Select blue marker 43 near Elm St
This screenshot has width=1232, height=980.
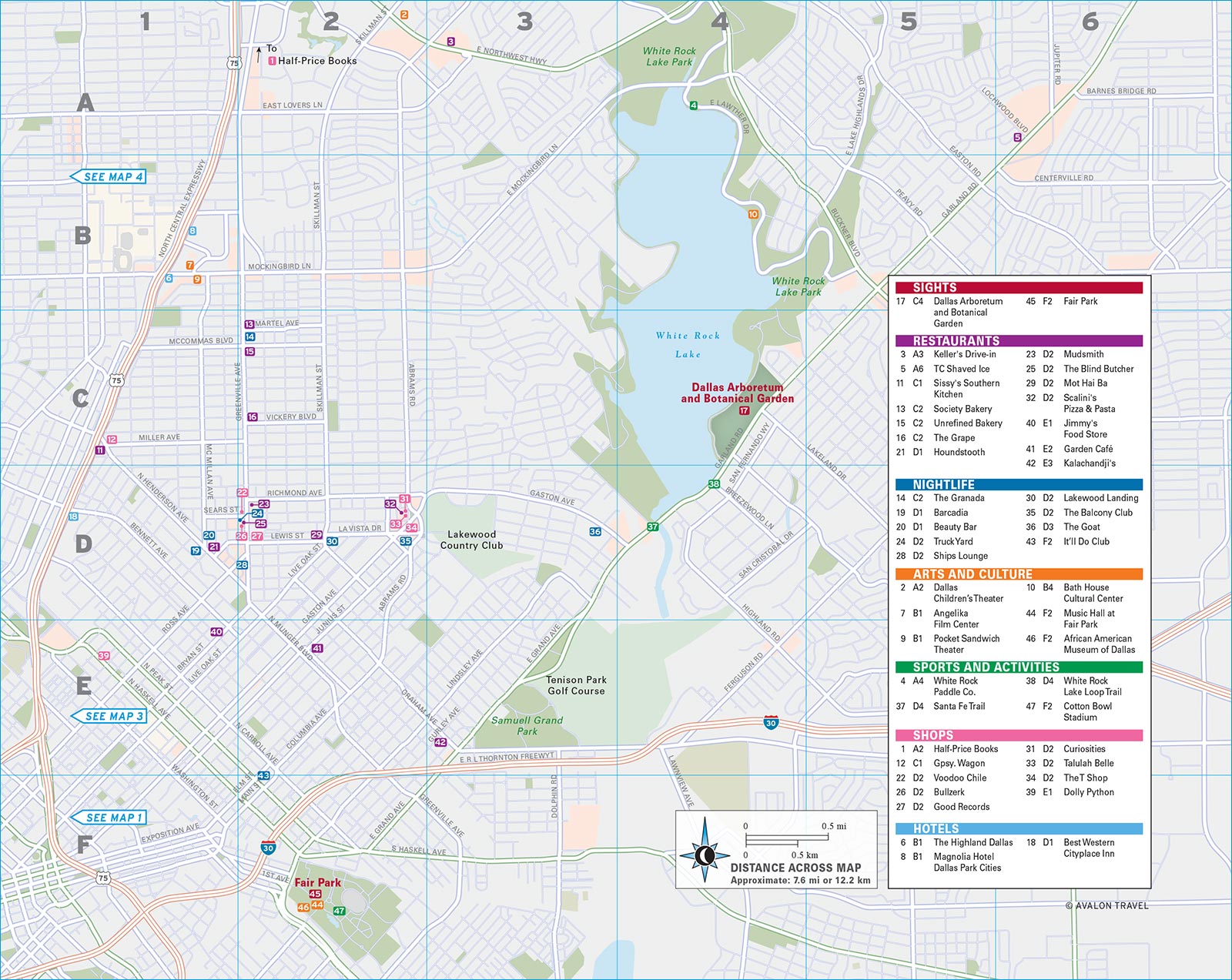click(263, 775)
